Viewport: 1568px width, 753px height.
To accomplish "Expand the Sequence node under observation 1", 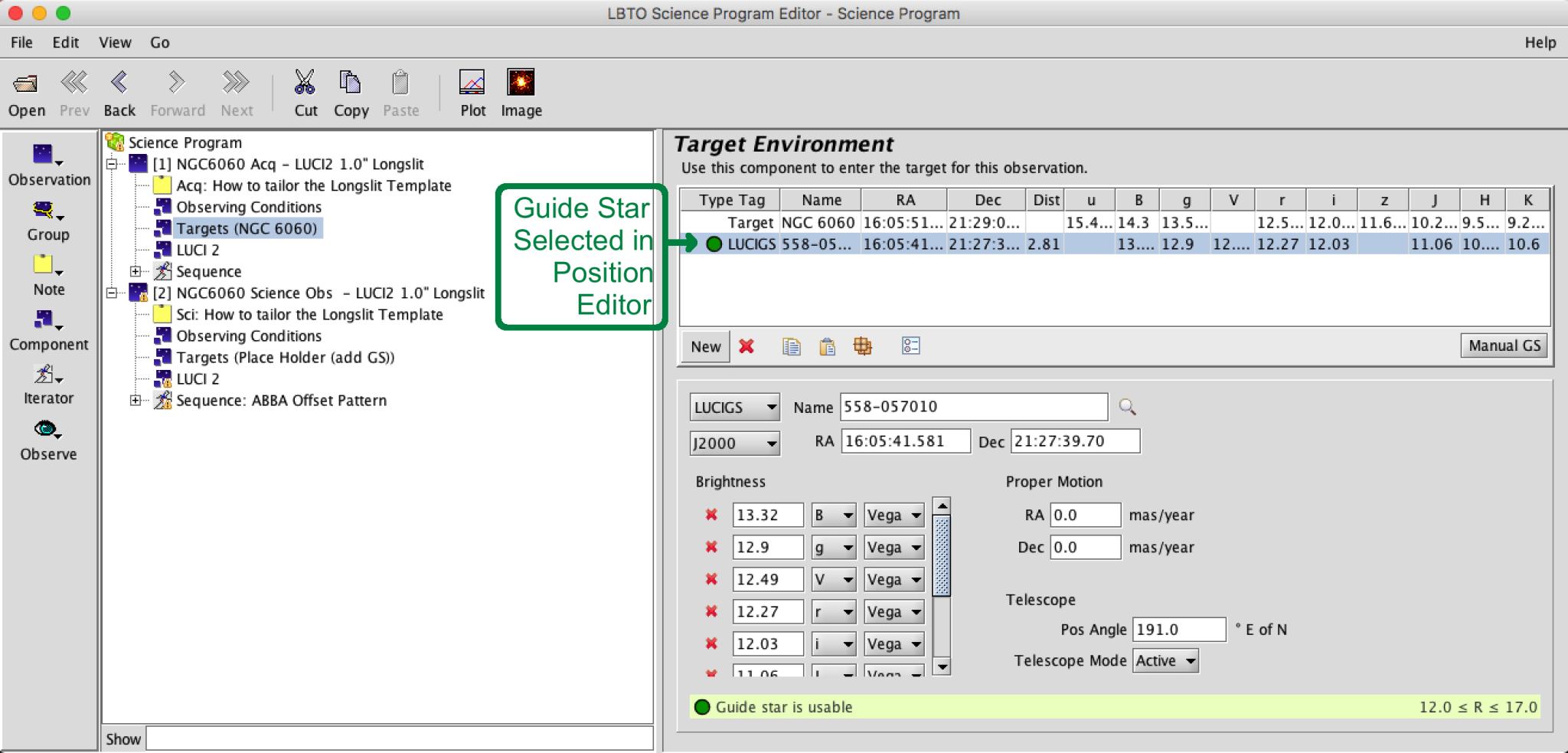I will 136,271.
